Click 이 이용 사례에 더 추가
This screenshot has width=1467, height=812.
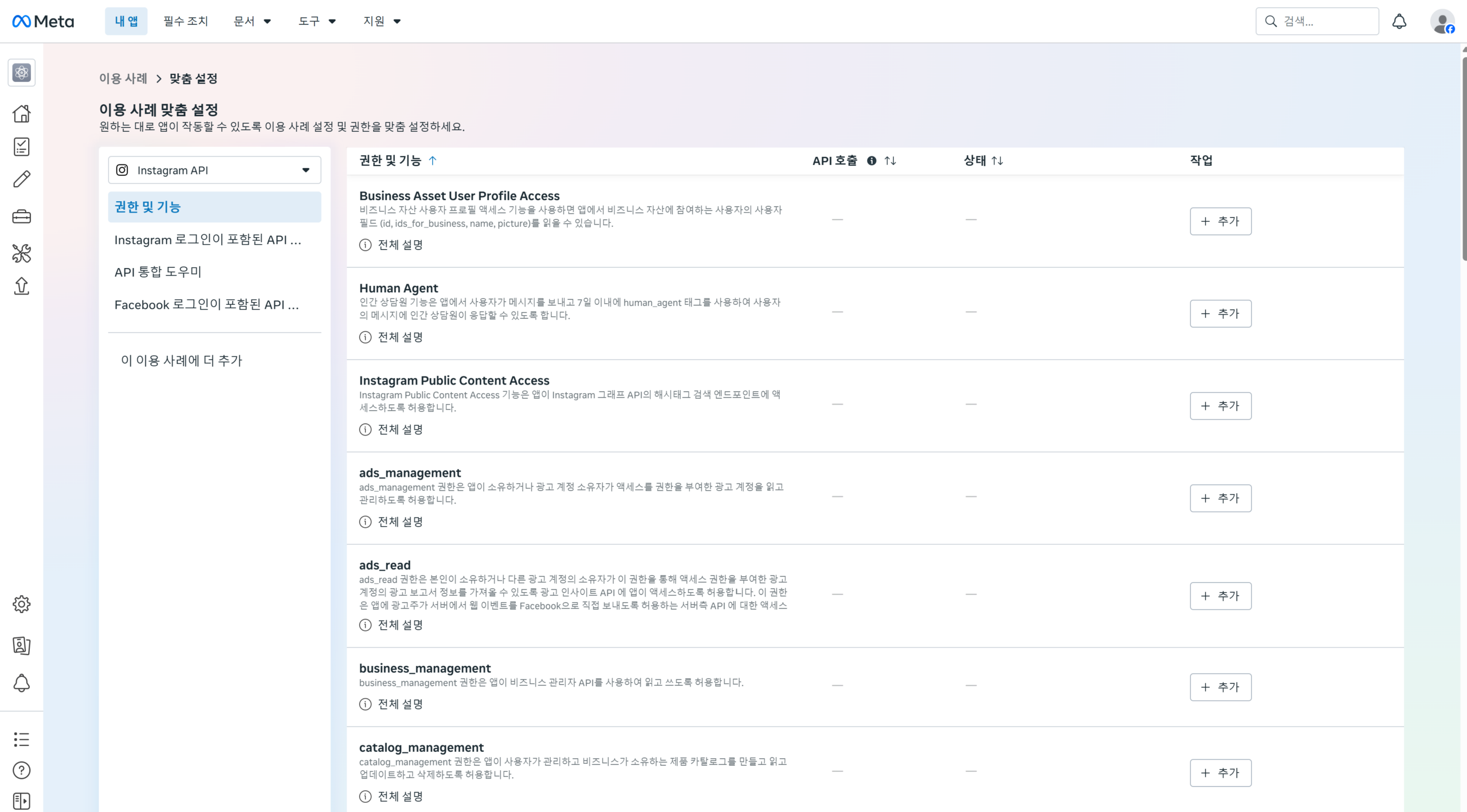click(x=182, y=360)
